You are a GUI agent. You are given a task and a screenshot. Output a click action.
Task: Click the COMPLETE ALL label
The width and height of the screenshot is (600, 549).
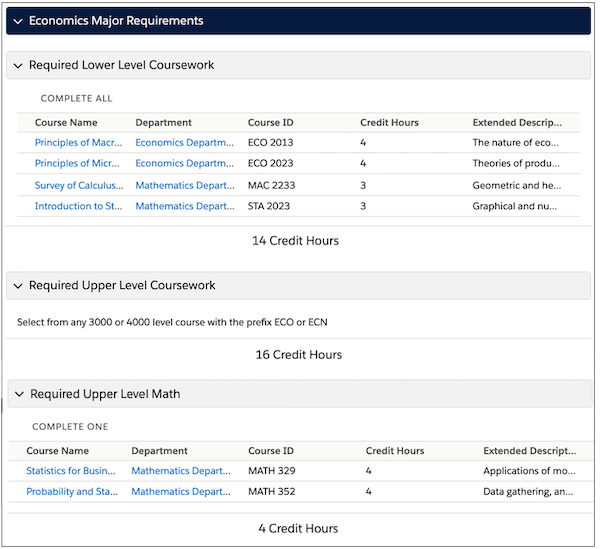tap(77, 99)
